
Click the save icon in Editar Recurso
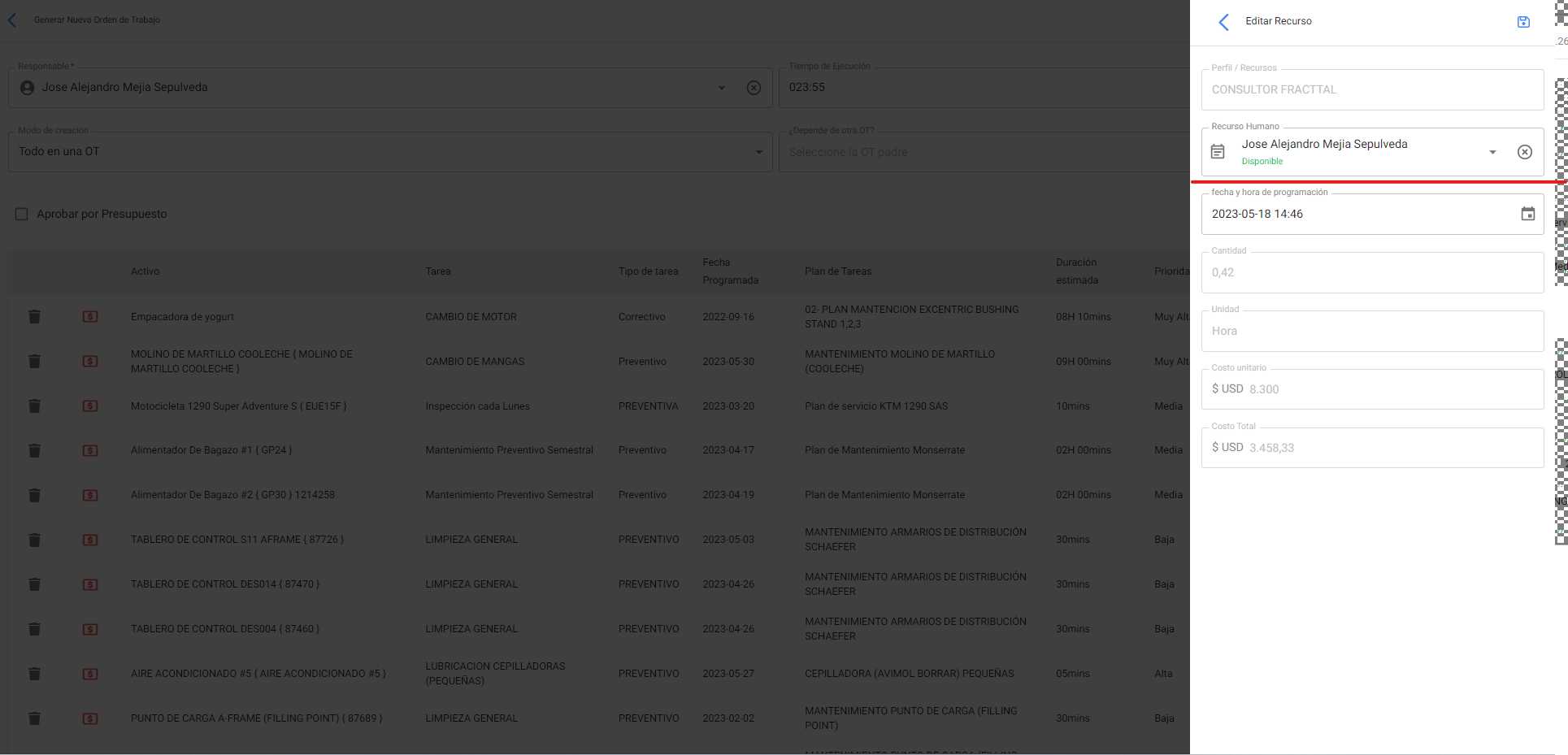(1523, 22)
